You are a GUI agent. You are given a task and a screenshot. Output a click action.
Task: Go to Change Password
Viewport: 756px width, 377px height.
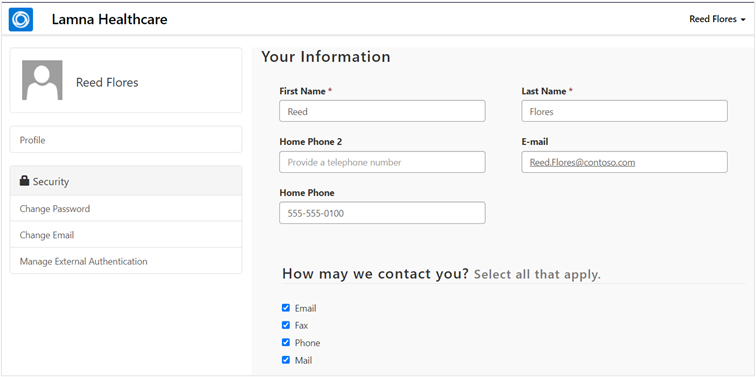[126, 209]
